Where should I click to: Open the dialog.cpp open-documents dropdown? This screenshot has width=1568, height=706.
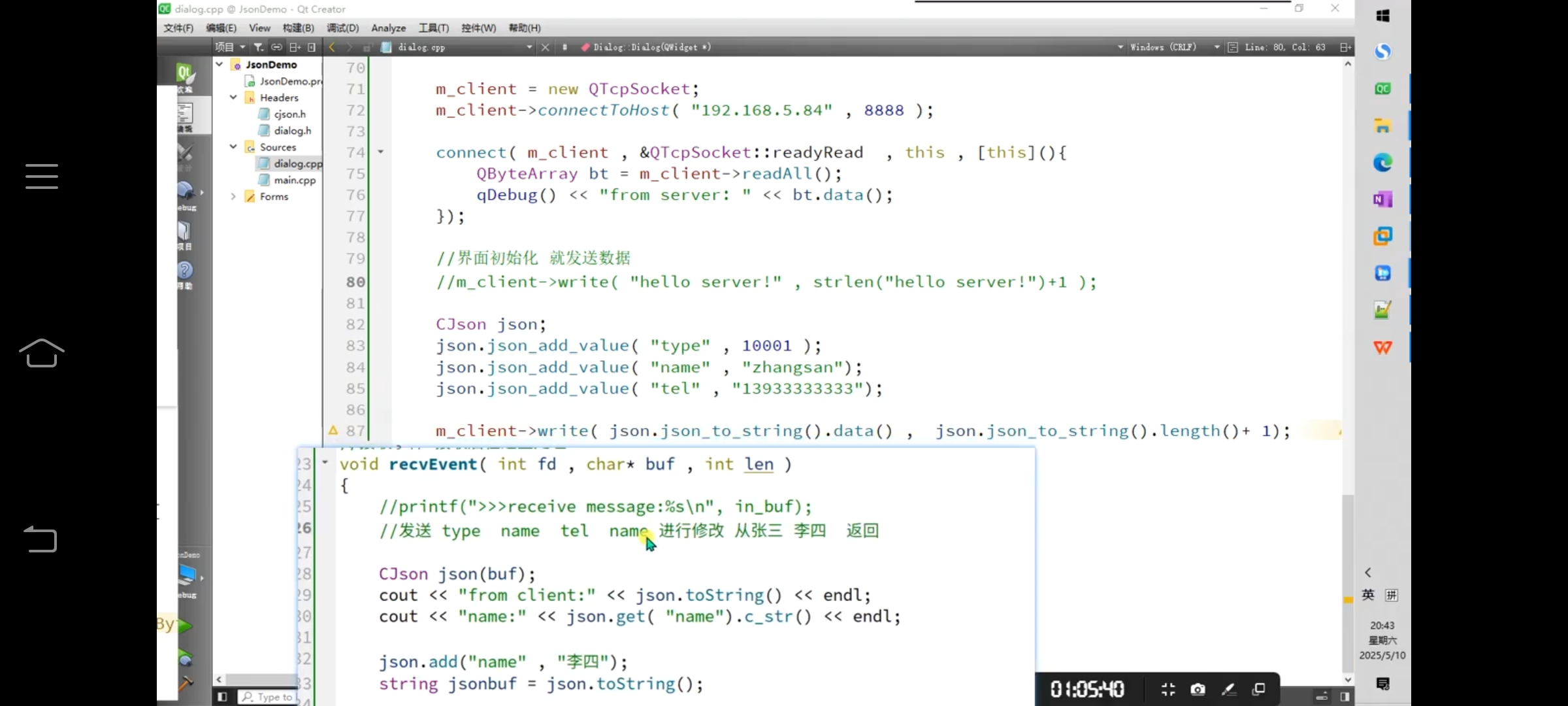click(529, 47)
